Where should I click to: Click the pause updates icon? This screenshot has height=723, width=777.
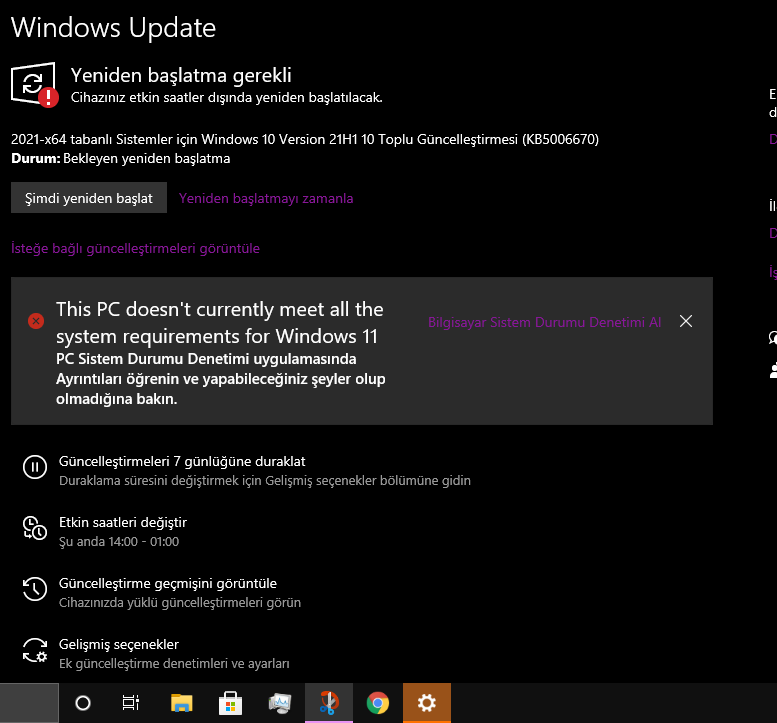(x=35, y=467)
